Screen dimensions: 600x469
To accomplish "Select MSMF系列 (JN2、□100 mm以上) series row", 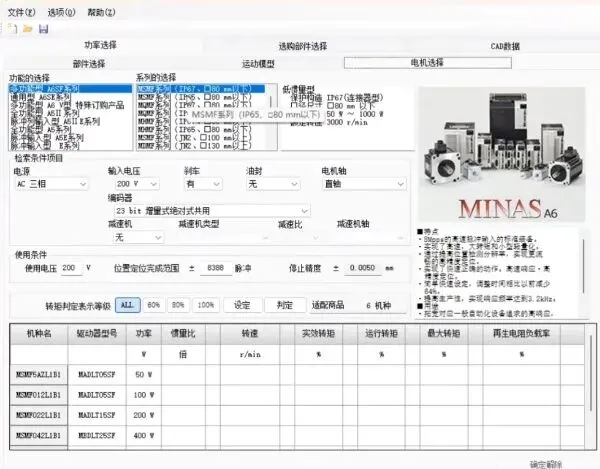I will coord(201,137).
